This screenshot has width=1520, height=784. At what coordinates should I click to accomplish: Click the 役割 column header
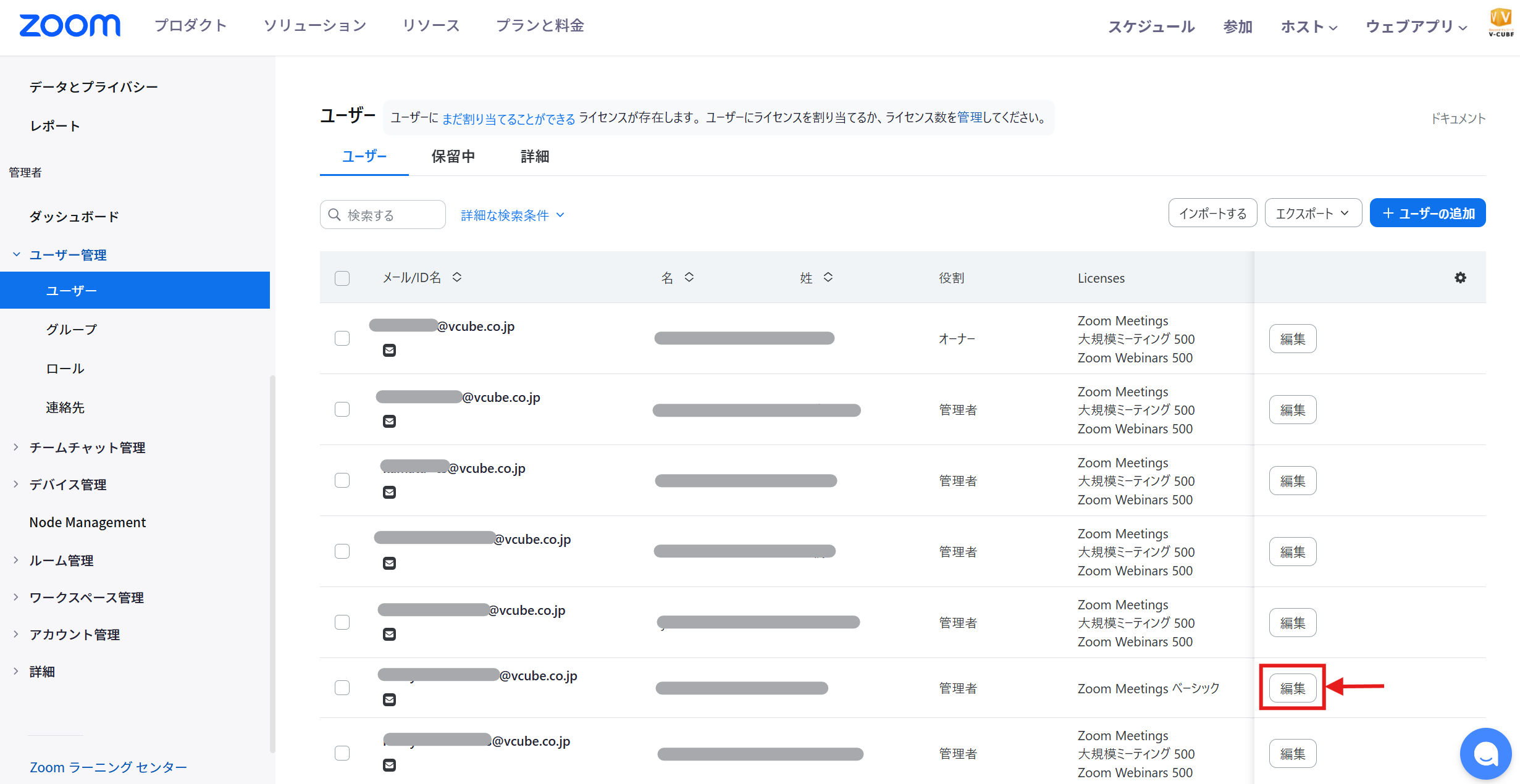(951, 278)
